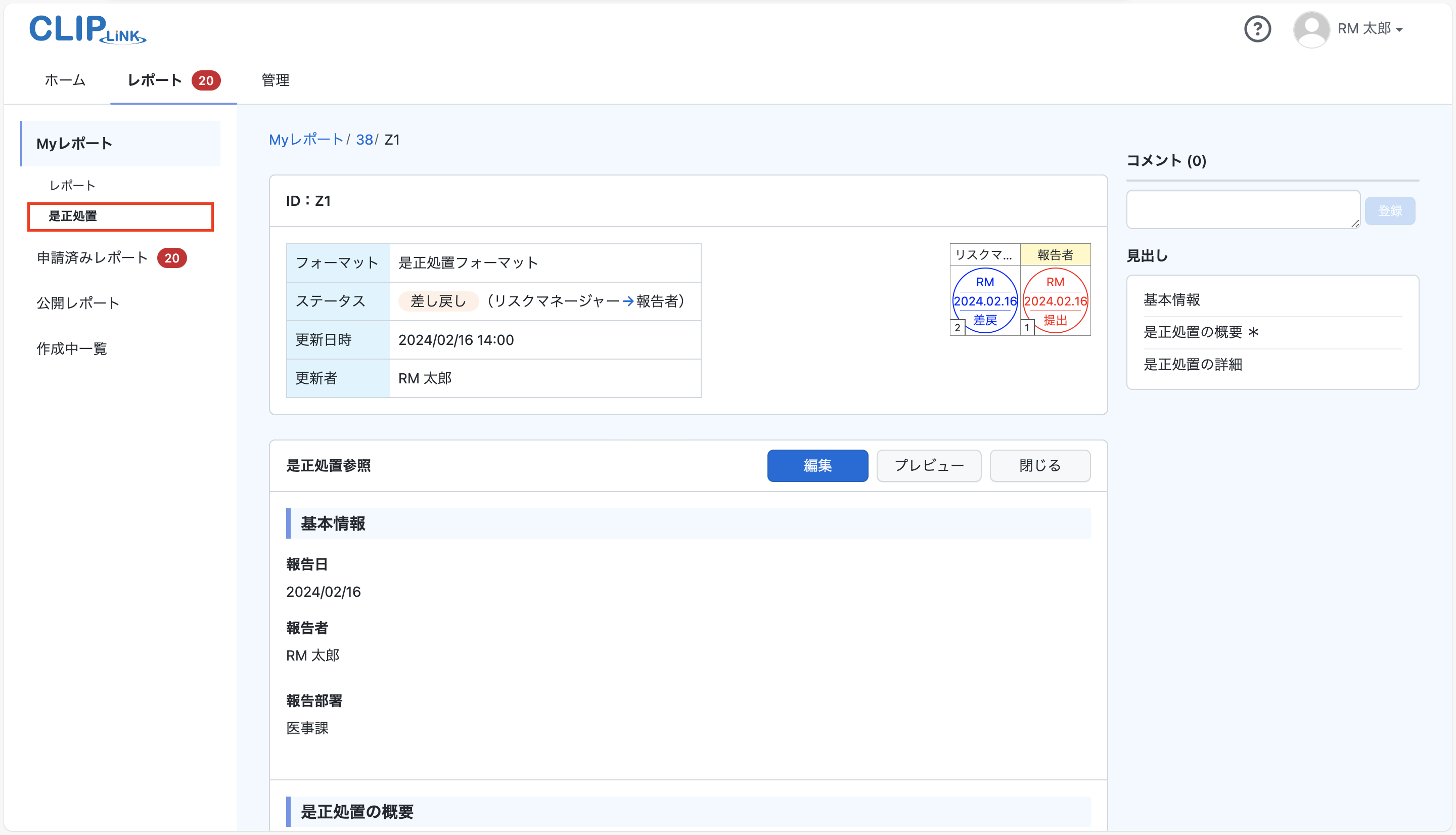Screen dimensions: 1456x835
Task: Click the 20 badge on 申請済みレポート
Action: click(x=171, y=257)
